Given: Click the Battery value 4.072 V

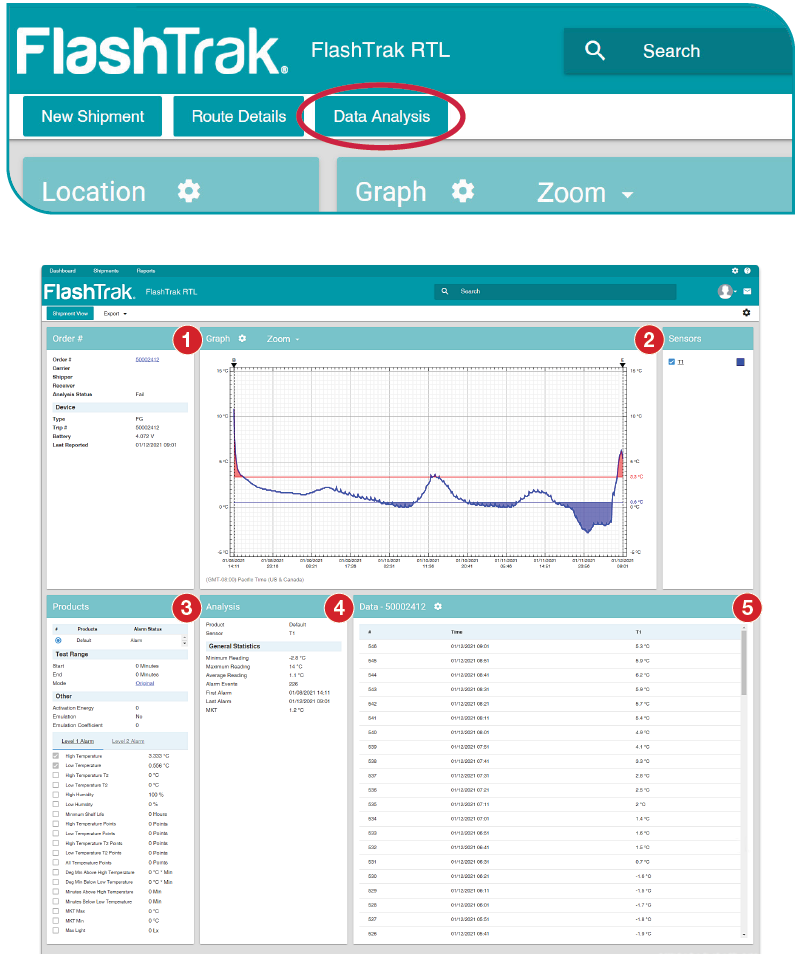Looking at the screenshot, I should (x=145, y=436).
